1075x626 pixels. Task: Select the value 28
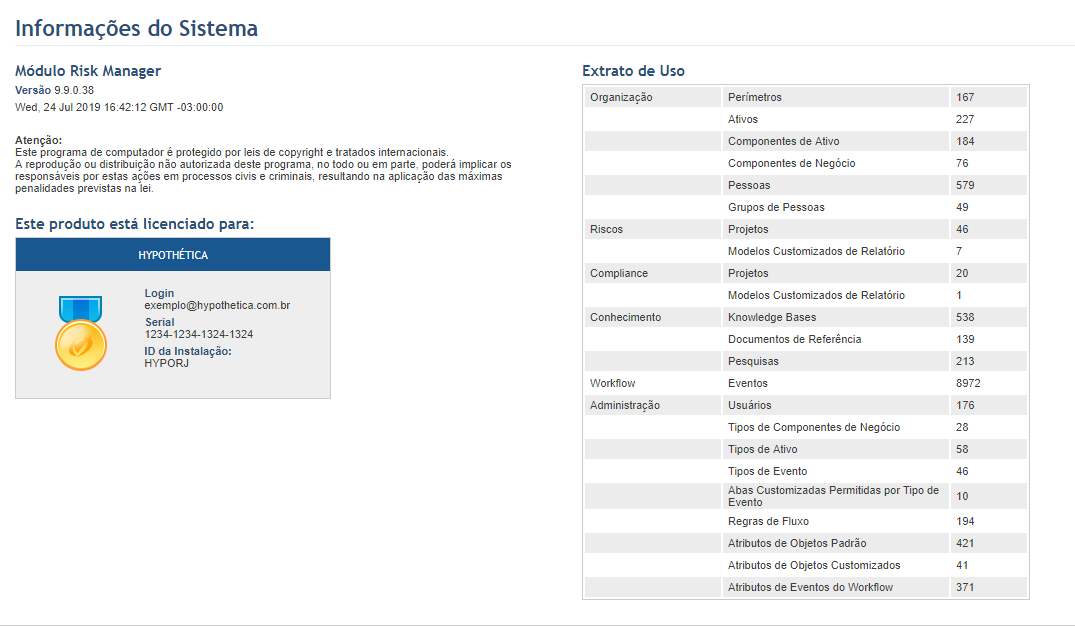click(963, 426)
